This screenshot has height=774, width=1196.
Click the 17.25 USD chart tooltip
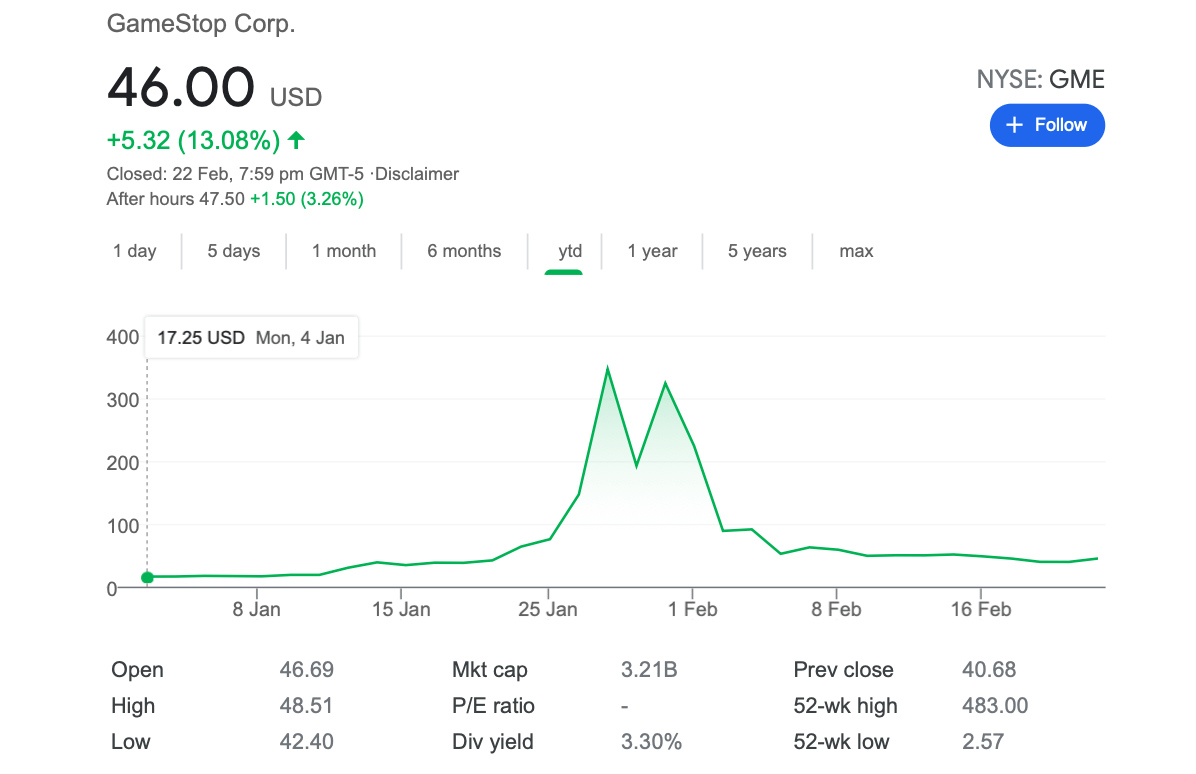click(251, 337)
